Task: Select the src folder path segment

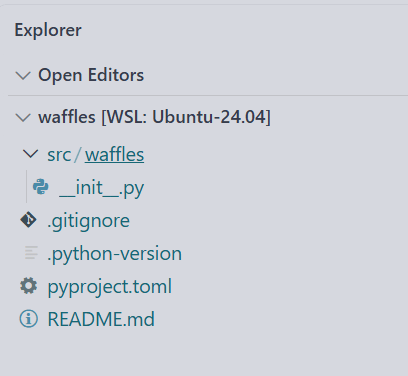Action: (59, 155)
